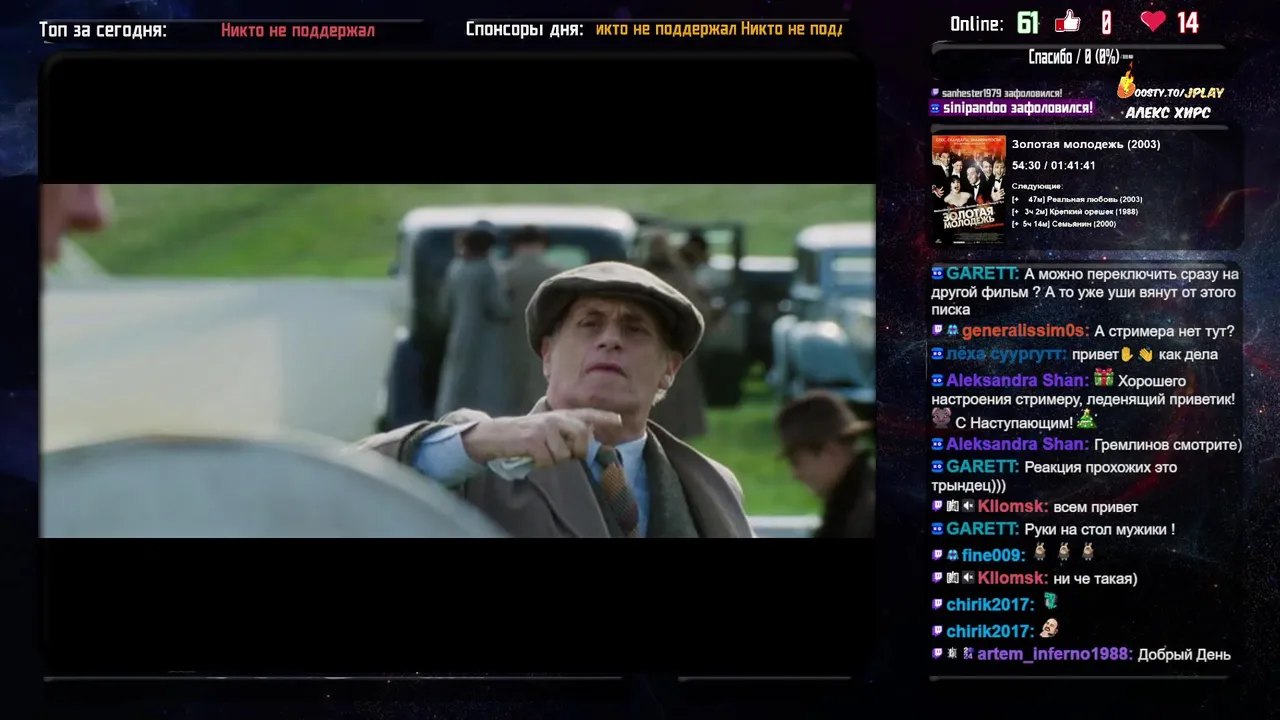Click the movie title Золотая молодежь (2003)

click(1086, 144)
